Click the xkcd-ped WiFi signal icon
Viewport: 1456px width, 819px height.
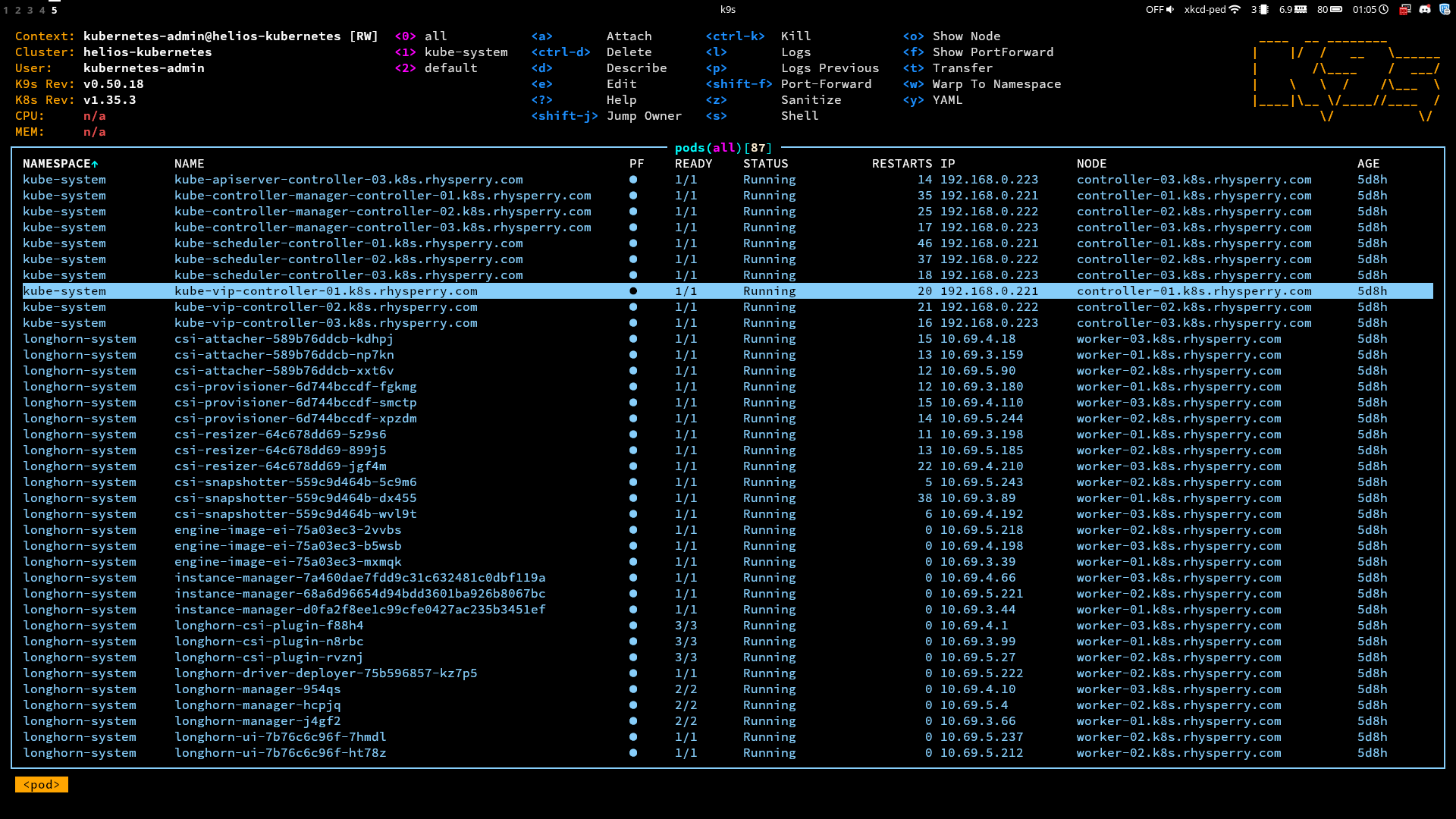1235,10
